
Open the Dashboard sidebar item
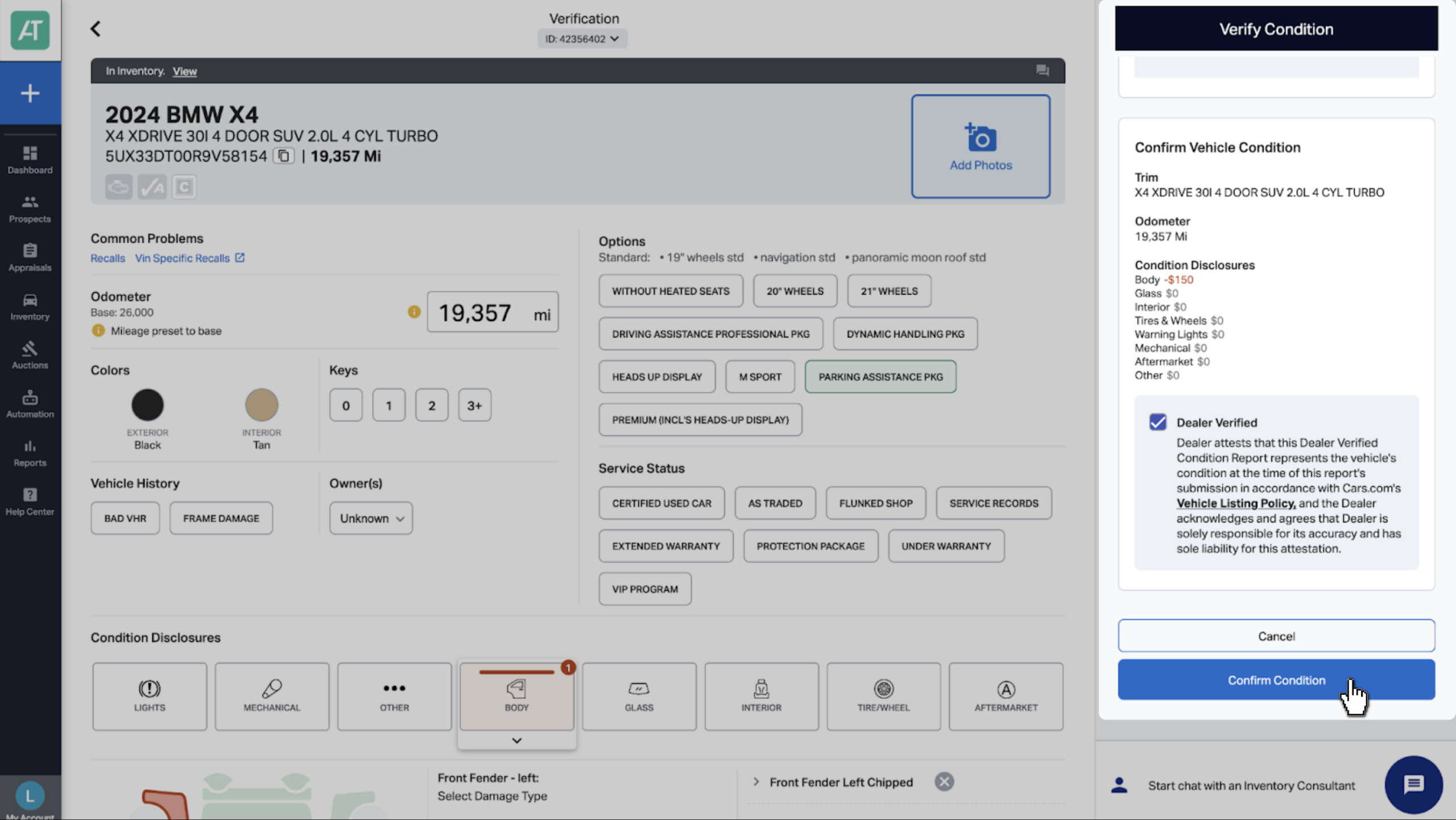click(x=30, y=160)
